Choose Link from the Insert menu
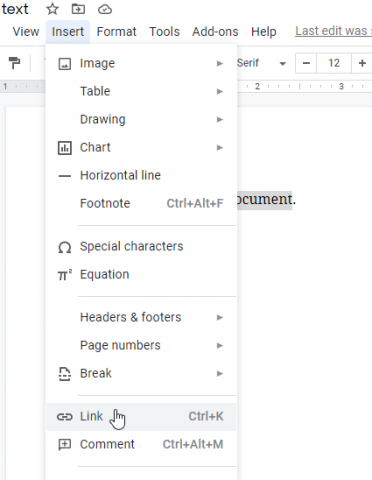 (x=141, y=417)
